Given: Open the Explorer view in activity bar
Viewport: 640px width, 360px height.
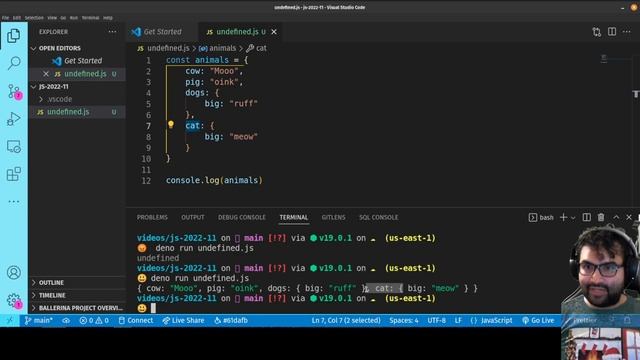Looking at the screenshot, I should [13, 36].
